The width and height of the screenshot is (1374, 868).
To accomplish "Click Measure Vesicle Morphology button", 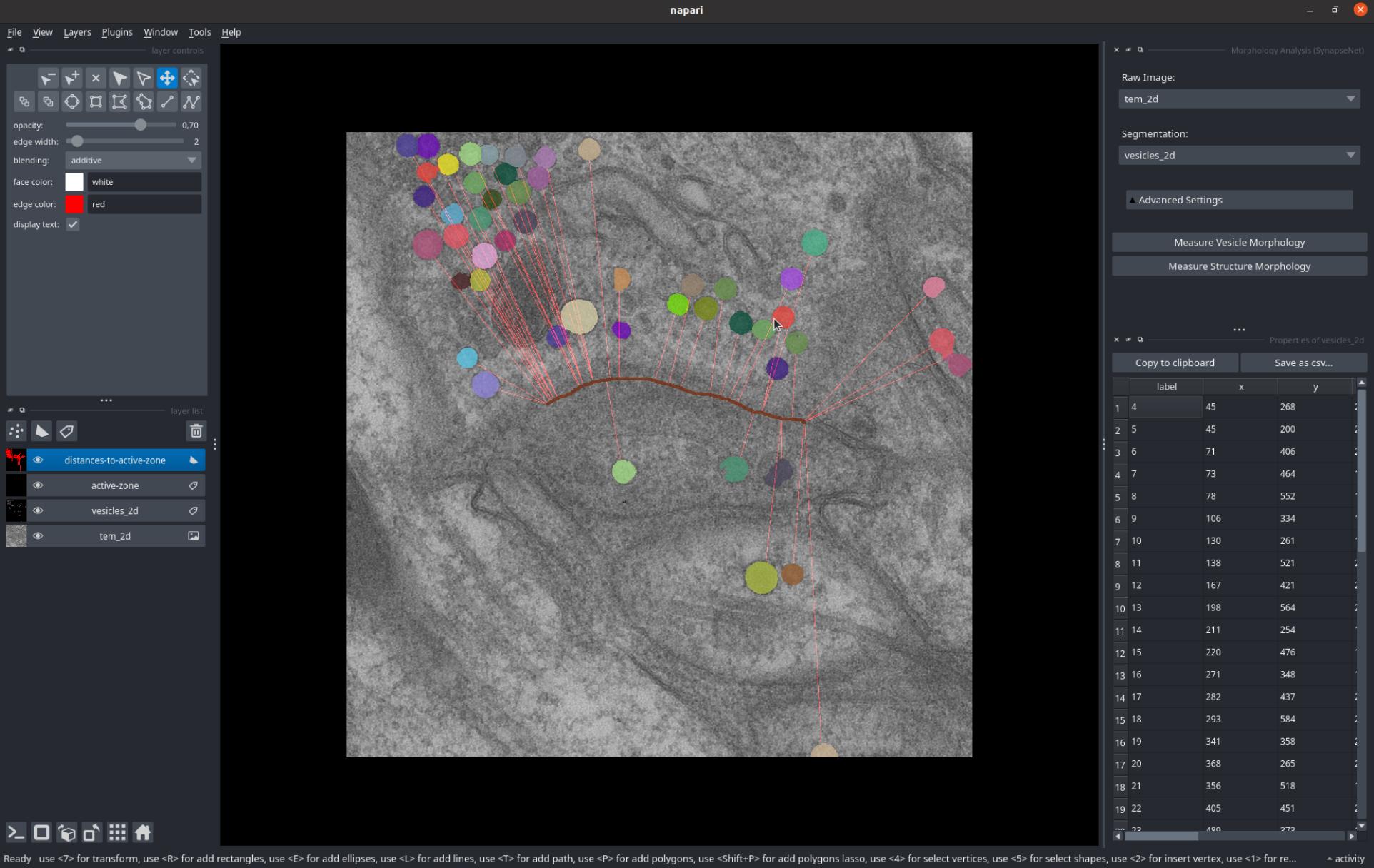I will click(1239, 242).
